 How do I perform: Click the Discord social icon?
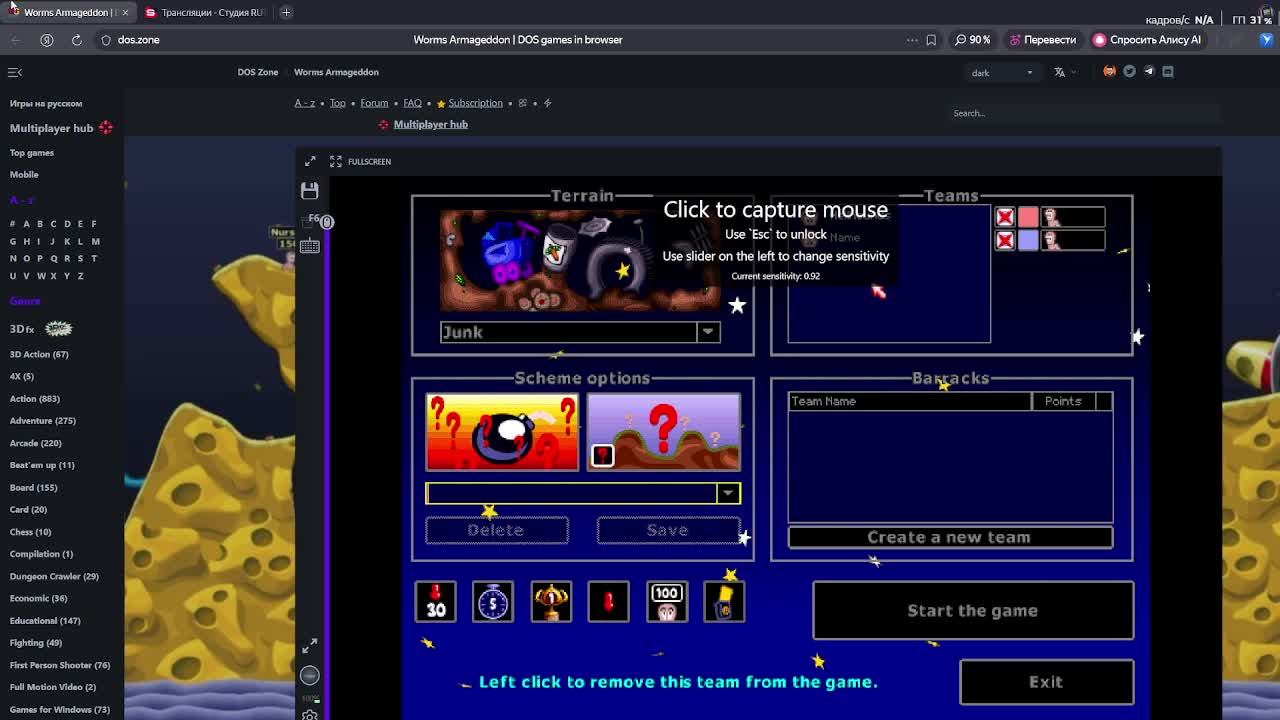pyautogui.click(x=1168, y=71)
